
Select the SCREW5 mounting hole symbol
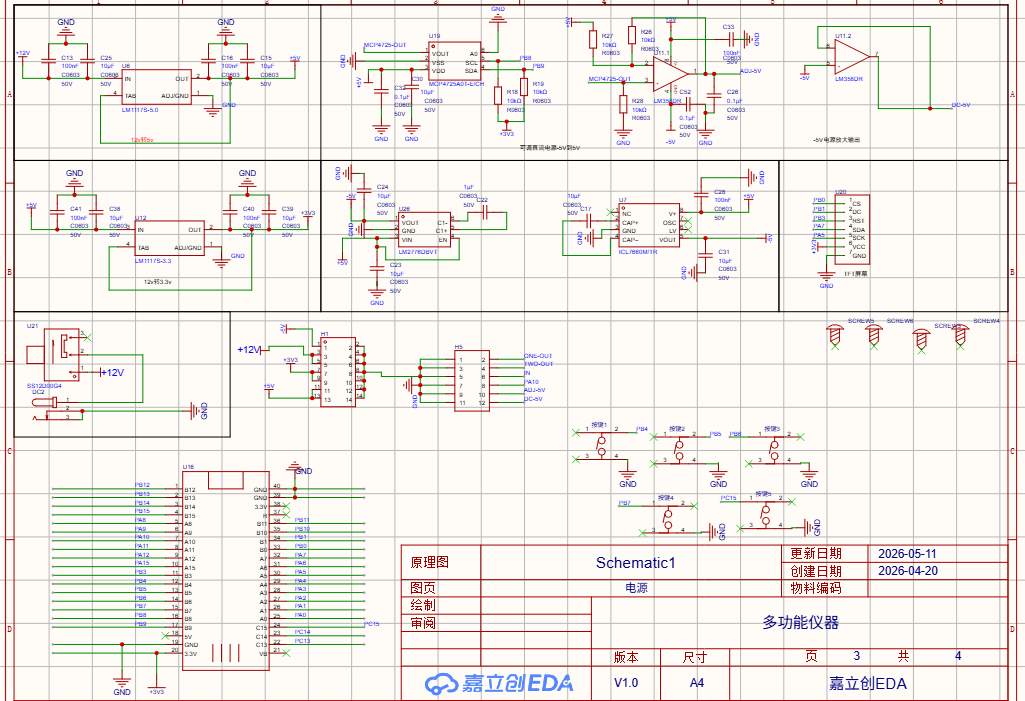coord(835,335)
